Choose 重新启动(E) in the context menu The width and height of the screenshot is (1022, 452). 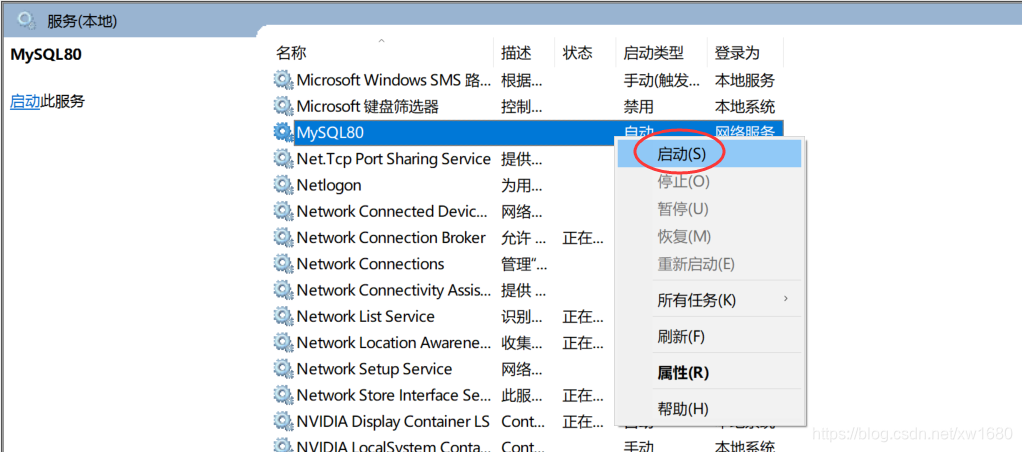(x=709, y=264)
